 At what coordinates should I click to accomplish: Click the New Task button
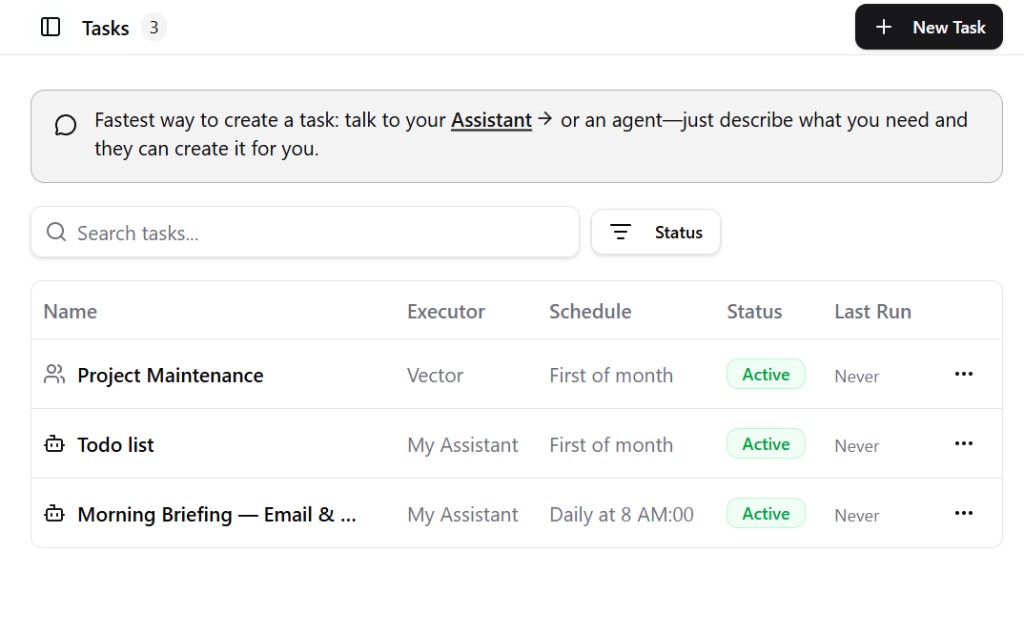(x=928, y=27)
